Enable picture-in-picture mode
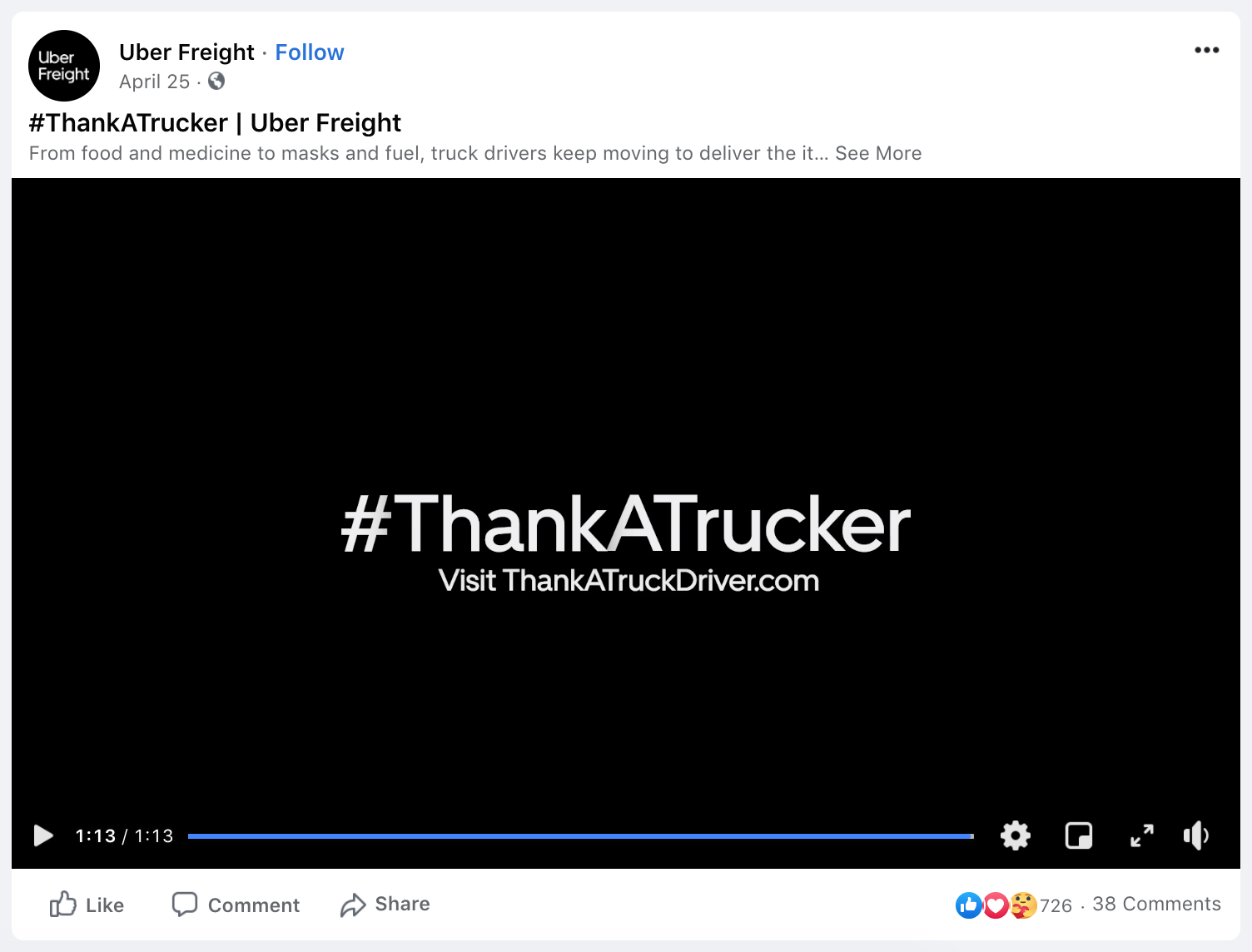1252x952 pixels. pos(1078,835)
